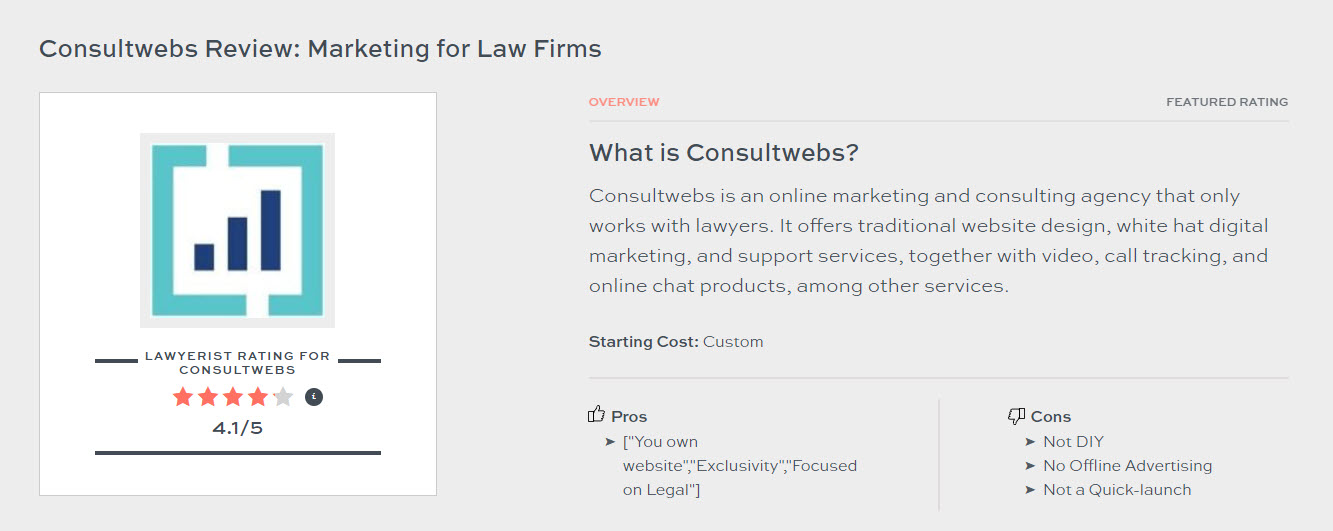Click the Consultwebs Review page title
This screenshot has height=531, width=1333.
[x=320, y=48]
